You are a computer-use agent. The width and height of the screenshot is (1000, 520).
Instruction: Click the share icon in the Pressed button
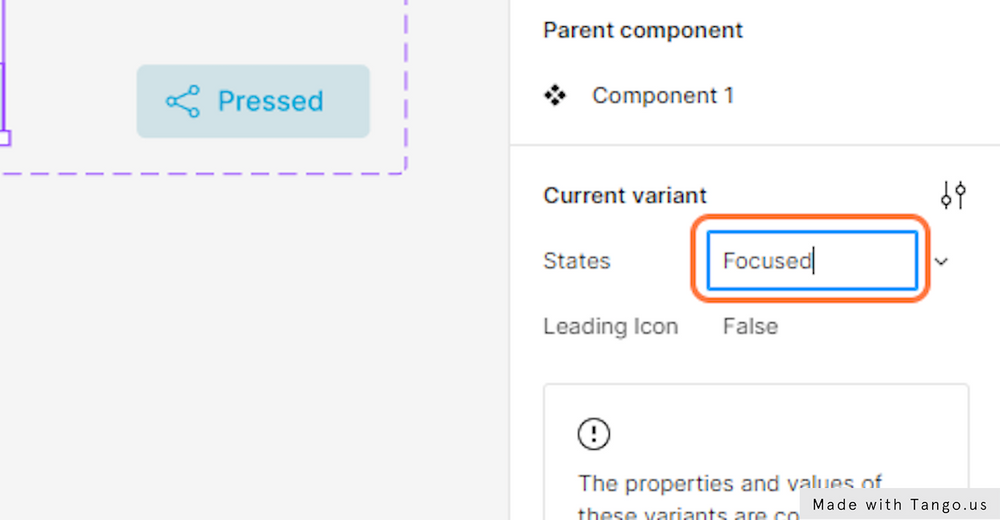click(183, 101)
